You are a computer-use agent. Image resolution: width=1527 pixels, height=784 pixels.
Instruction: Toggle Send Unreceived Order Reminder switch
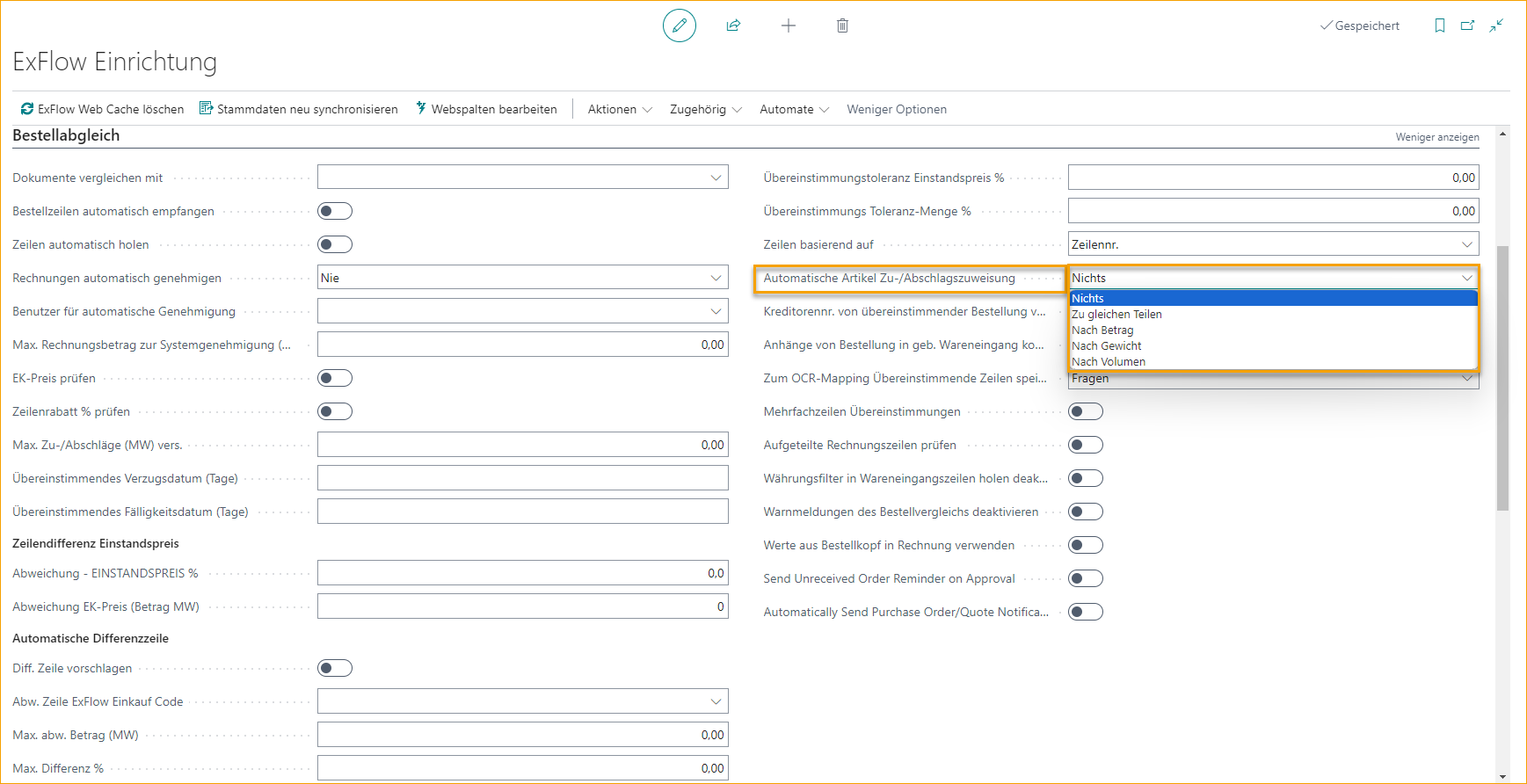(1086, 578)
